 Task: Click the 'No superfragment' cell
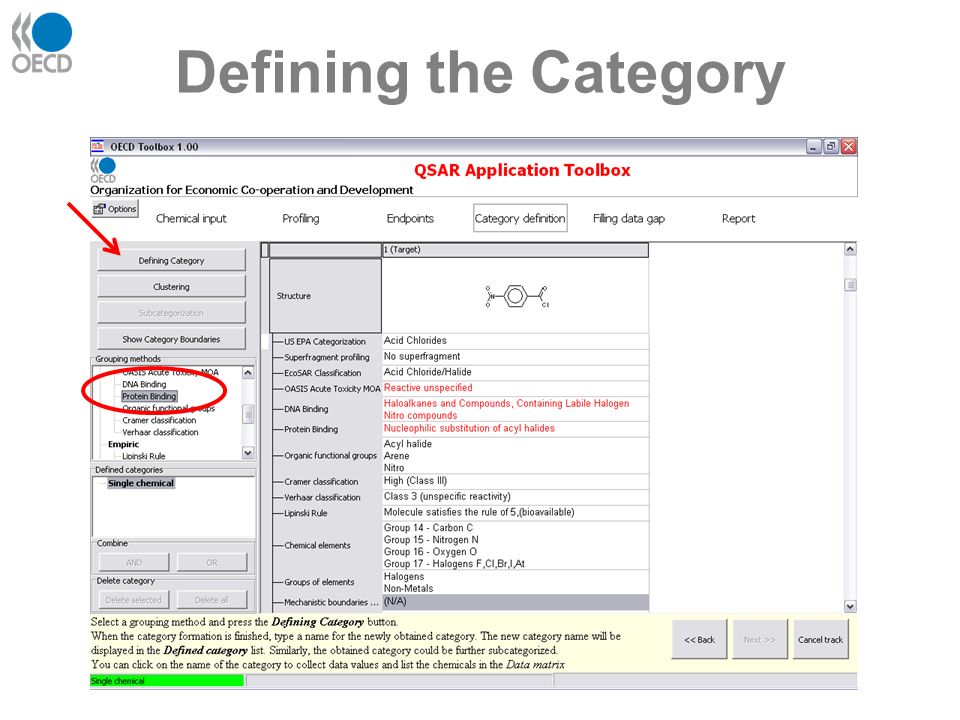click(515, 357)
